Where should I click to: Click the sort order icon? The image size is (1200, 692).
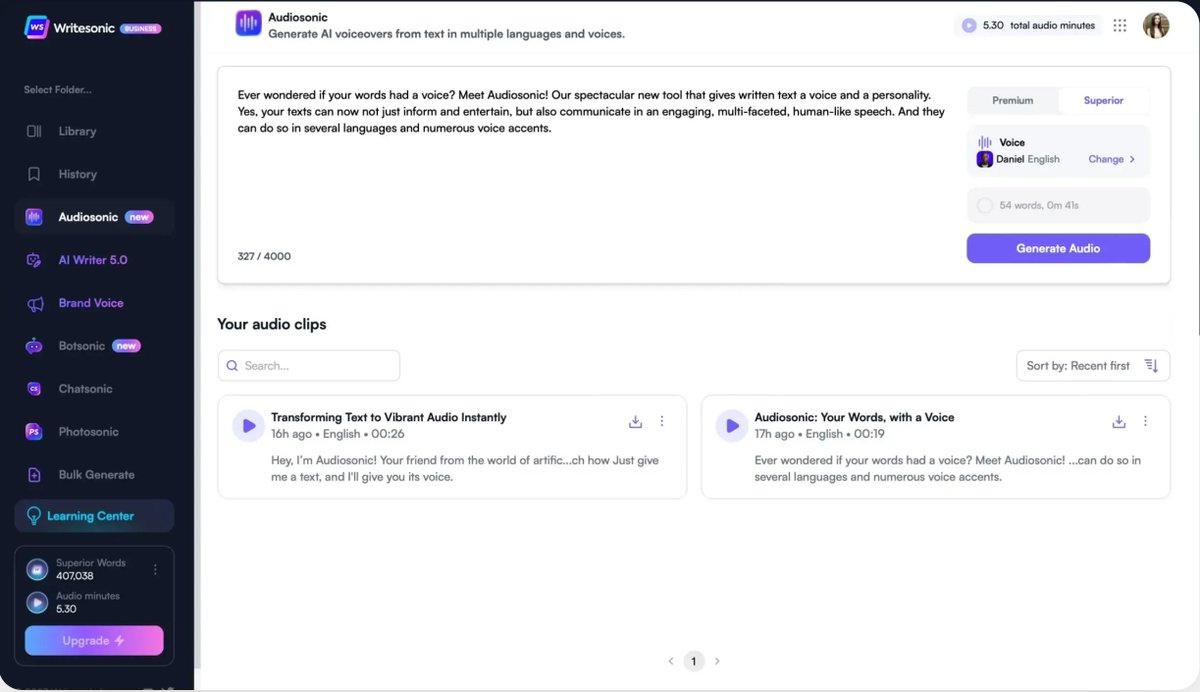click(x=1151, y=366)
